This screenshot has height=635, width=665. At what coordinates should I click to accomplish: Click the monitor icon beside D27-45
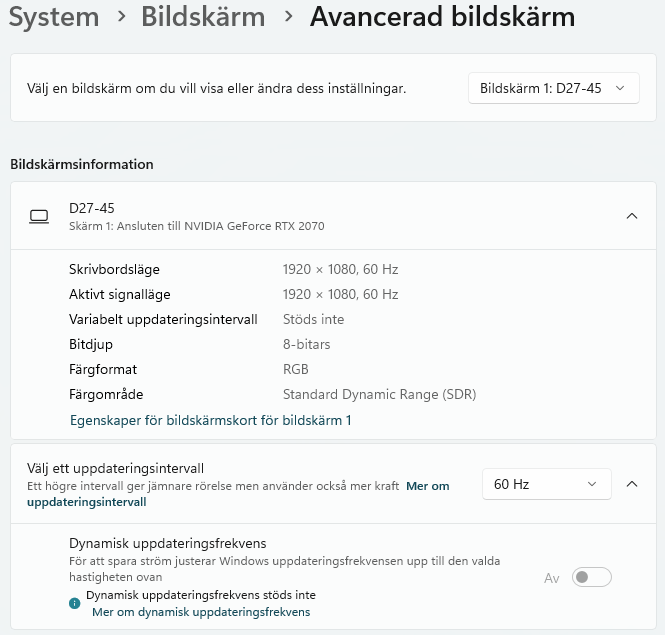(39, 216)
